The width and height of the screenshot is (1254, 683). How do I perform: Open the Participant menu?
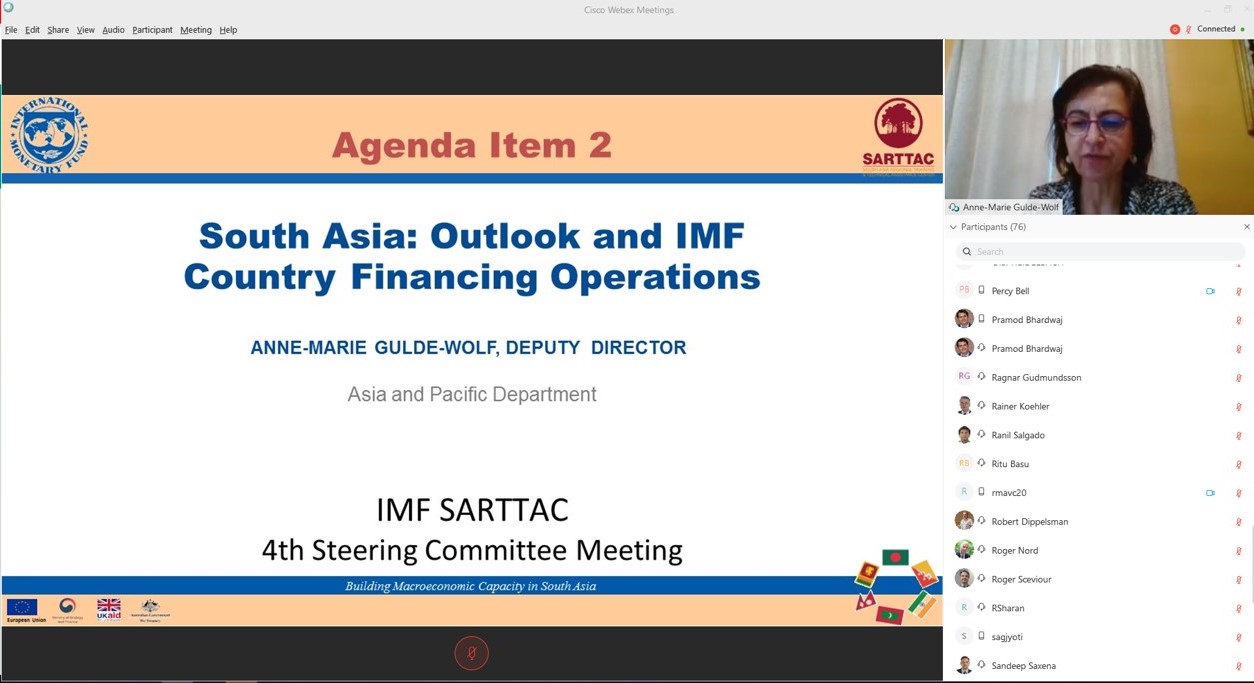[152, 30]
